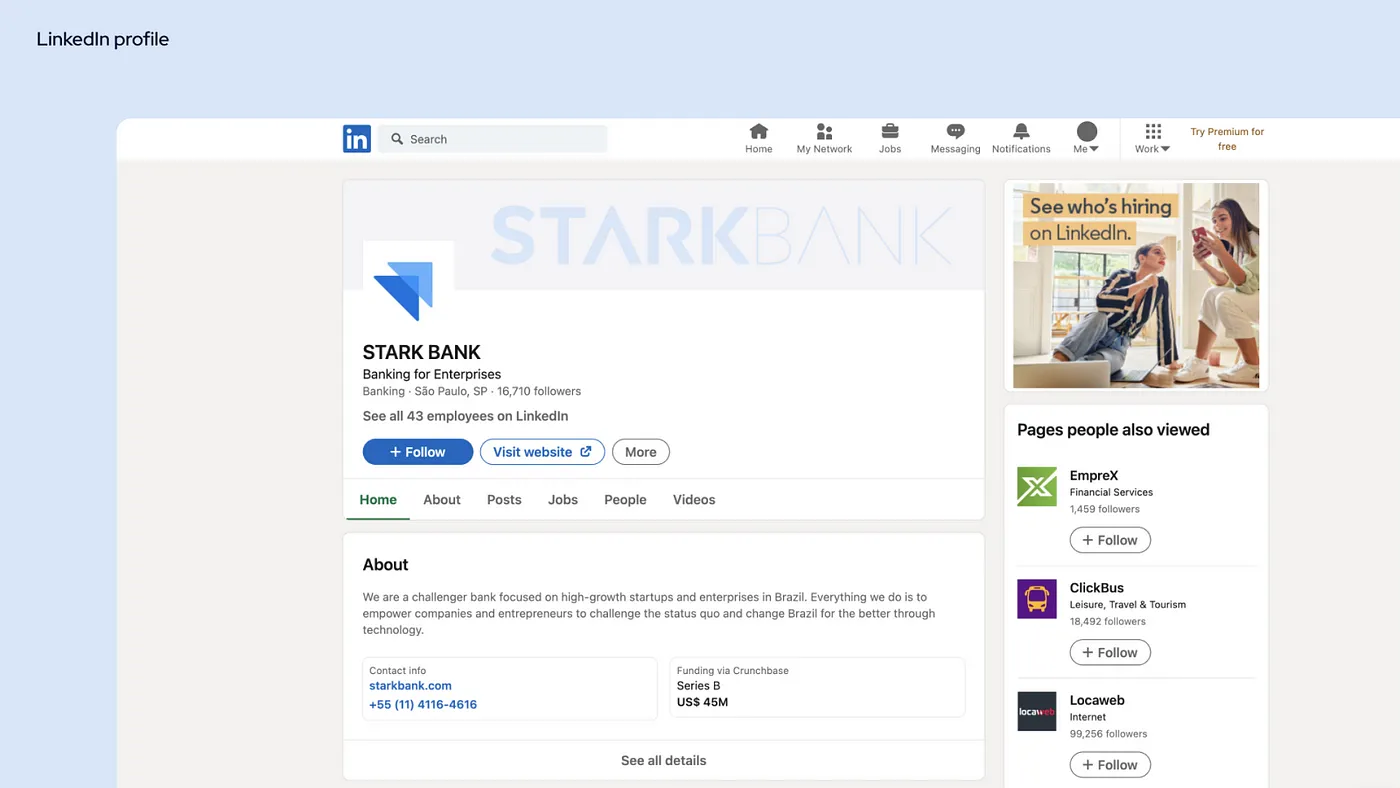Click the LinkedIn logo icon

(356, 139)
